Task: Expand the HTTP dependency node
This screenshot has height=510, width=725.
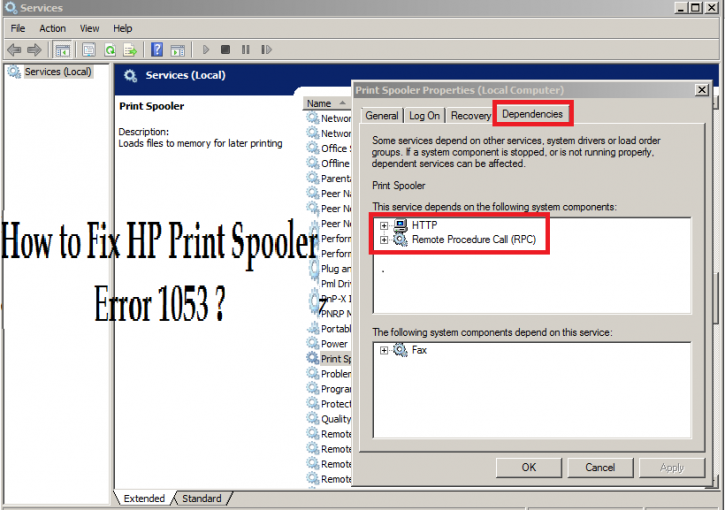Action: click(x=384, y=226)
